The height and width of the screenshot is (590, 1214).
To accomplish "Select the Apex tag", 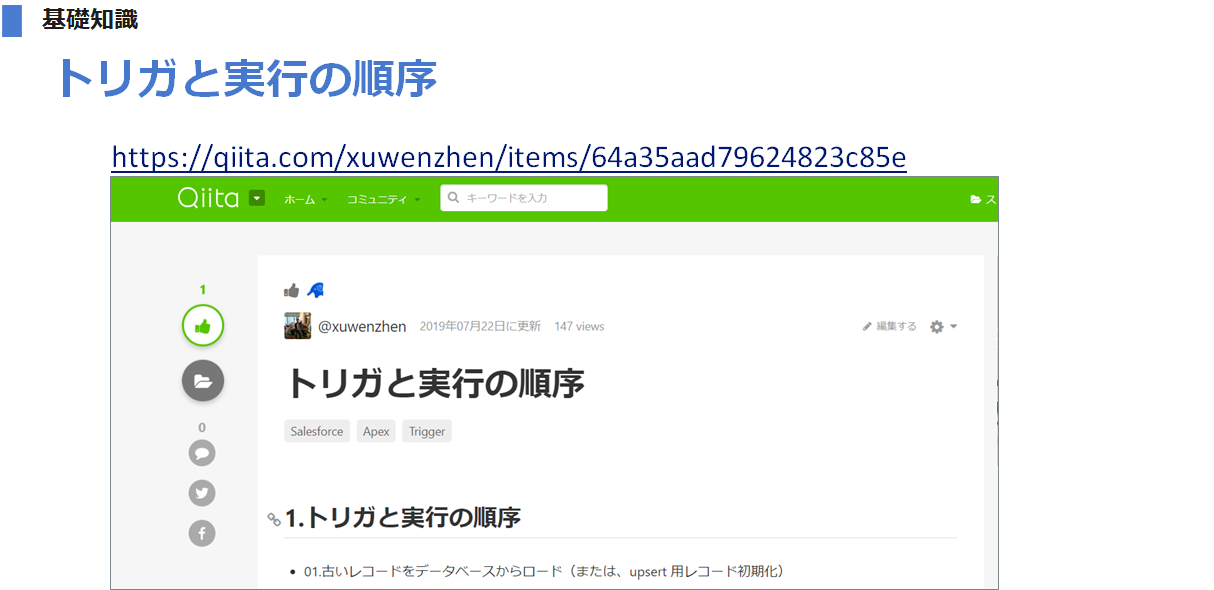I will tap(376, 431).
